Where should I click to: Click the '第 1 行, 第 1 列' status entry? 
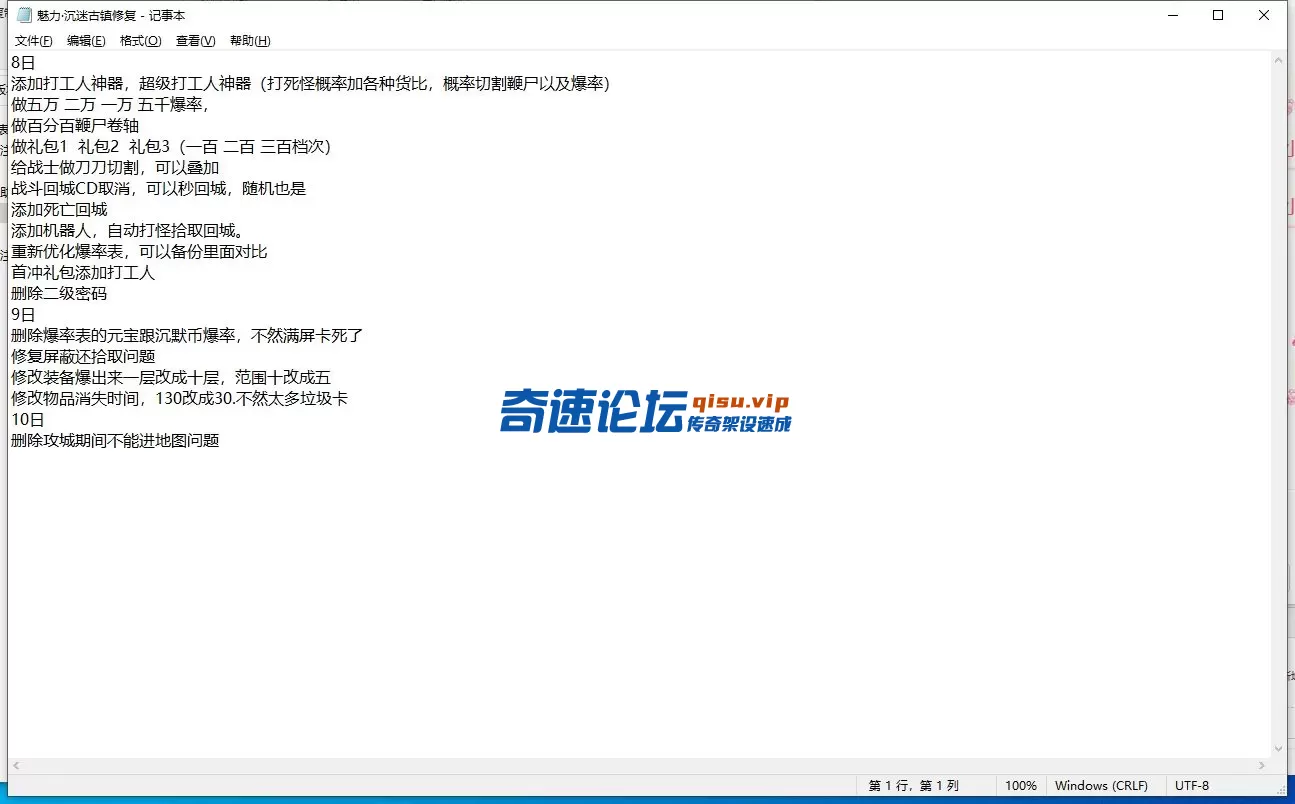point(914,786)
